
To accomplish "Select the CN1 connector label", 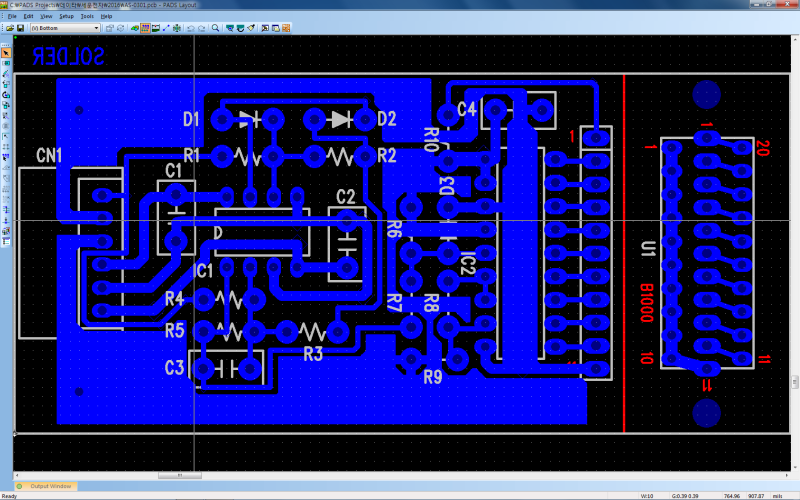I will point(49,155).
